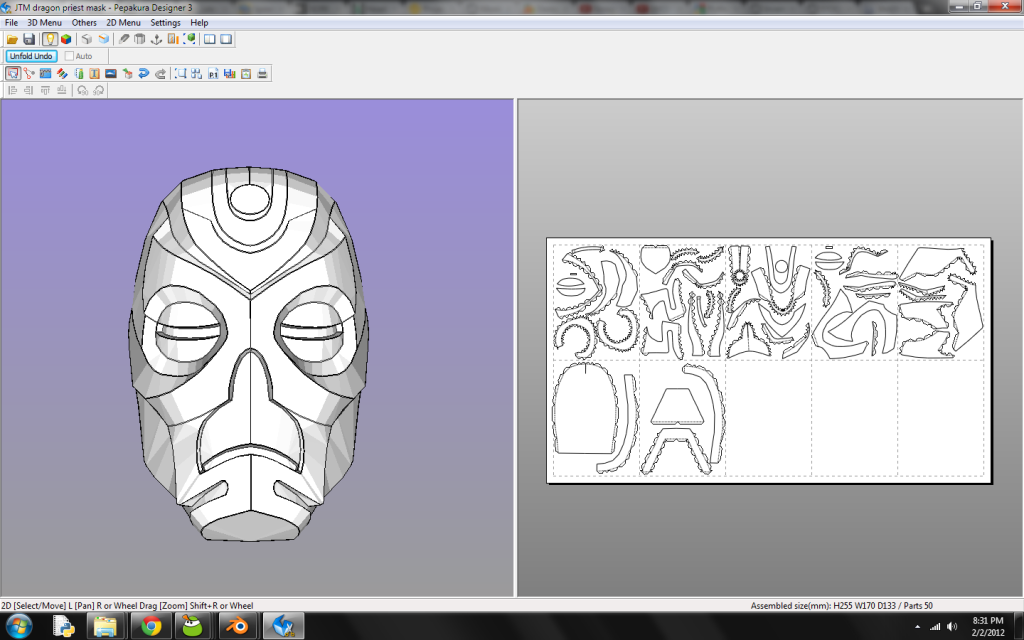Click the page number P.1 icon
1024x640 pixels.
click(214, 73)
